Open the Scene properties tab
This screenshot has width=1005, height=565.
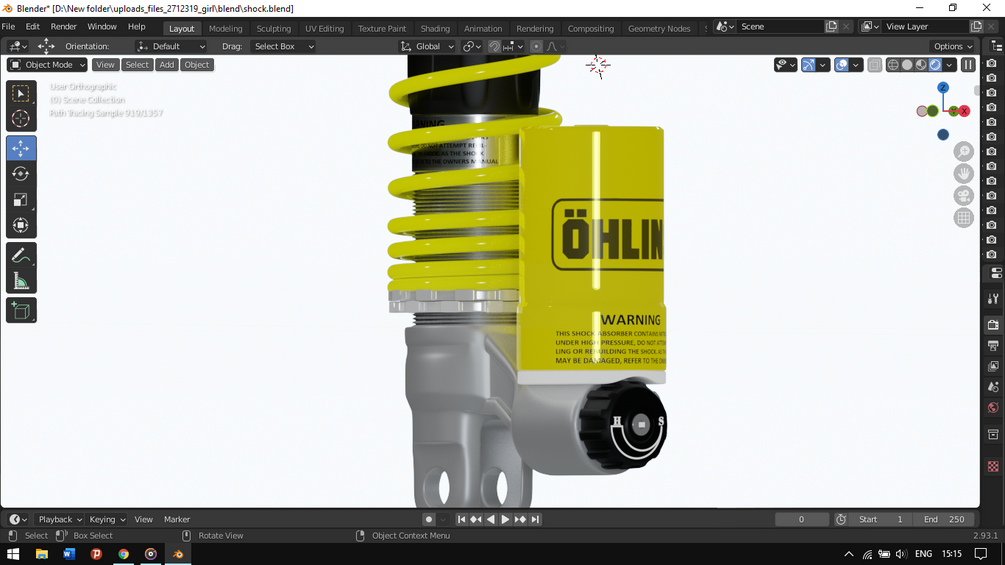[993, 387]
